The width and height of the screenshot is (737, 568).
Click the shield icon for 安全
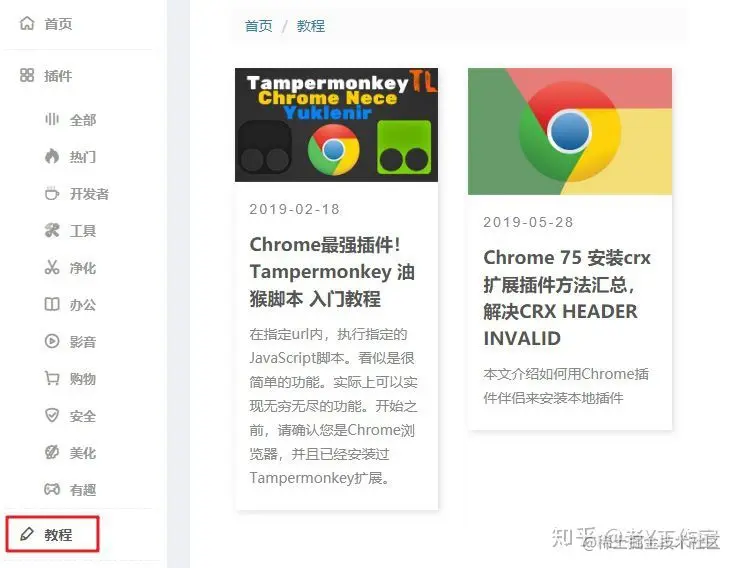[52, 416]
